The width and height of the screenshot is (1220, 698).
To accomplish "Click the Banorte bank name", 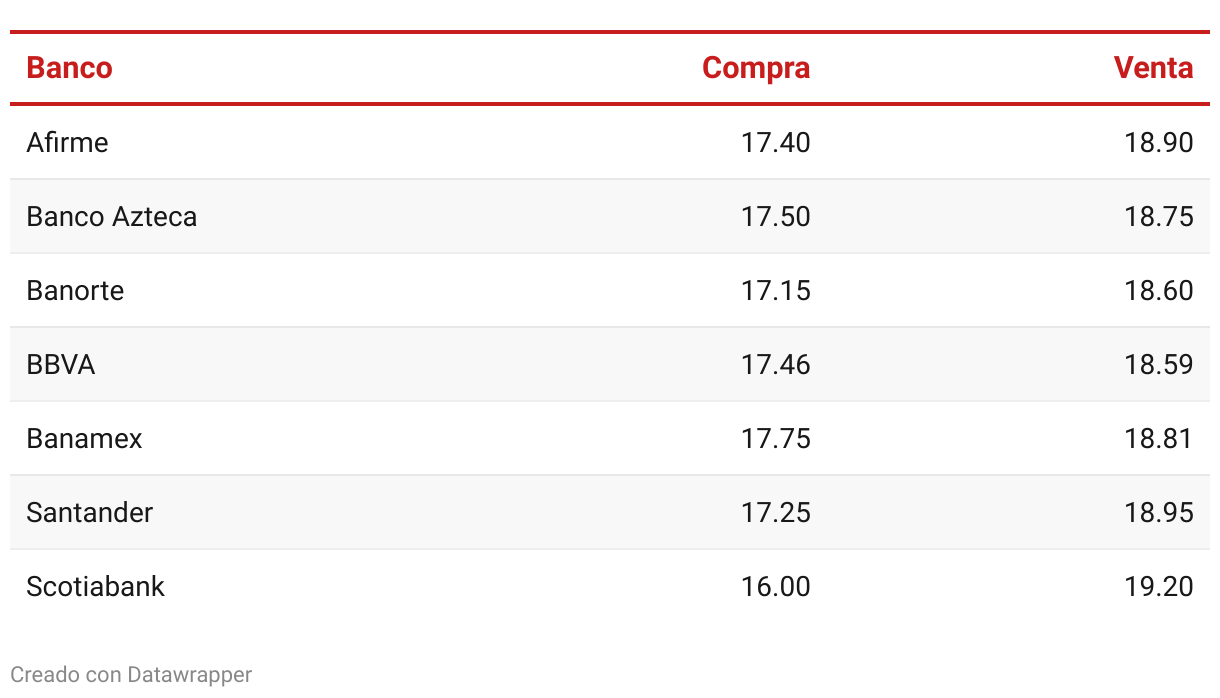I will pyautogui.click(x=75, y=290).
